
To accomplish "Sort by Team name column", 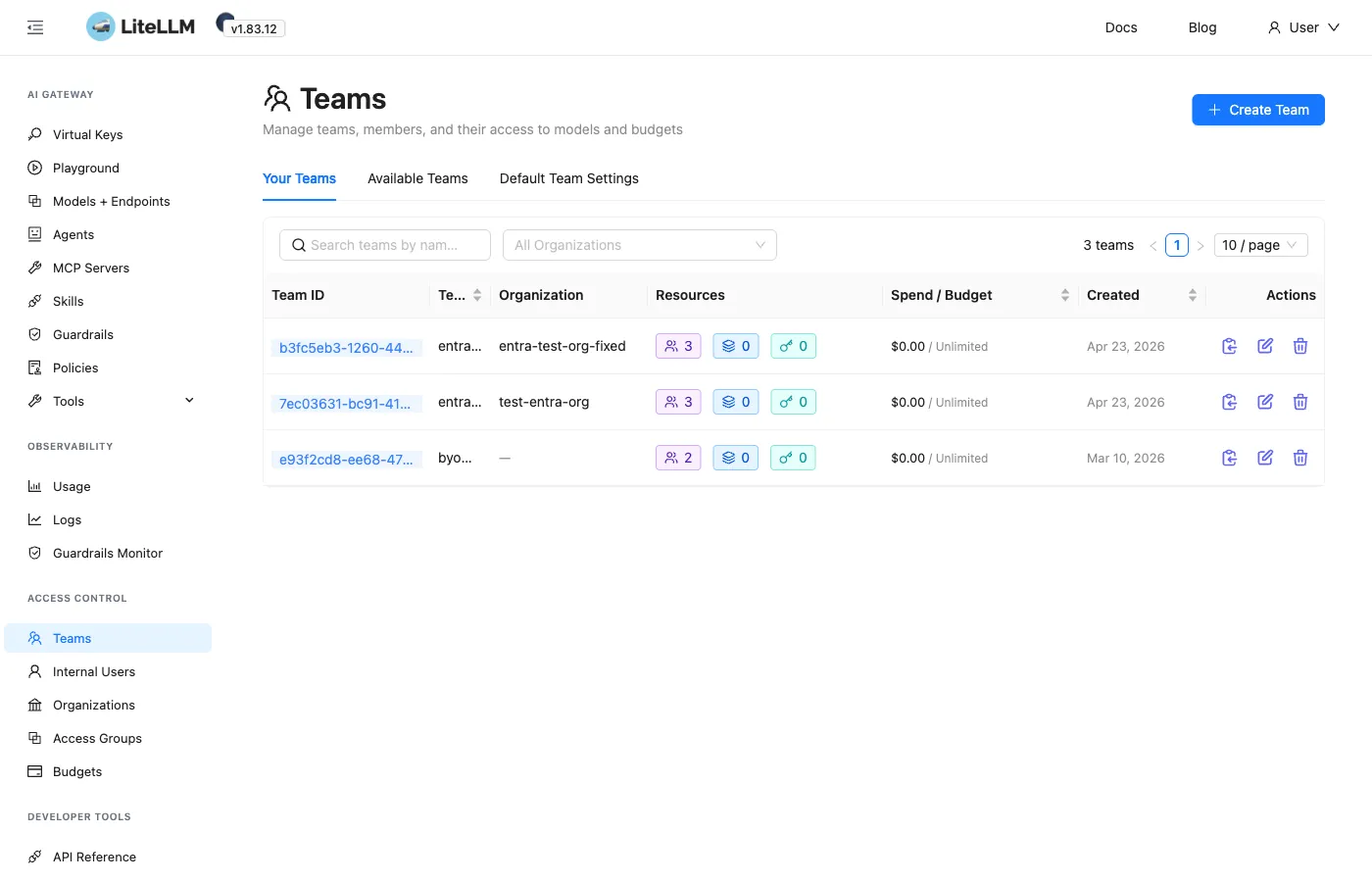I will [477, 295].
